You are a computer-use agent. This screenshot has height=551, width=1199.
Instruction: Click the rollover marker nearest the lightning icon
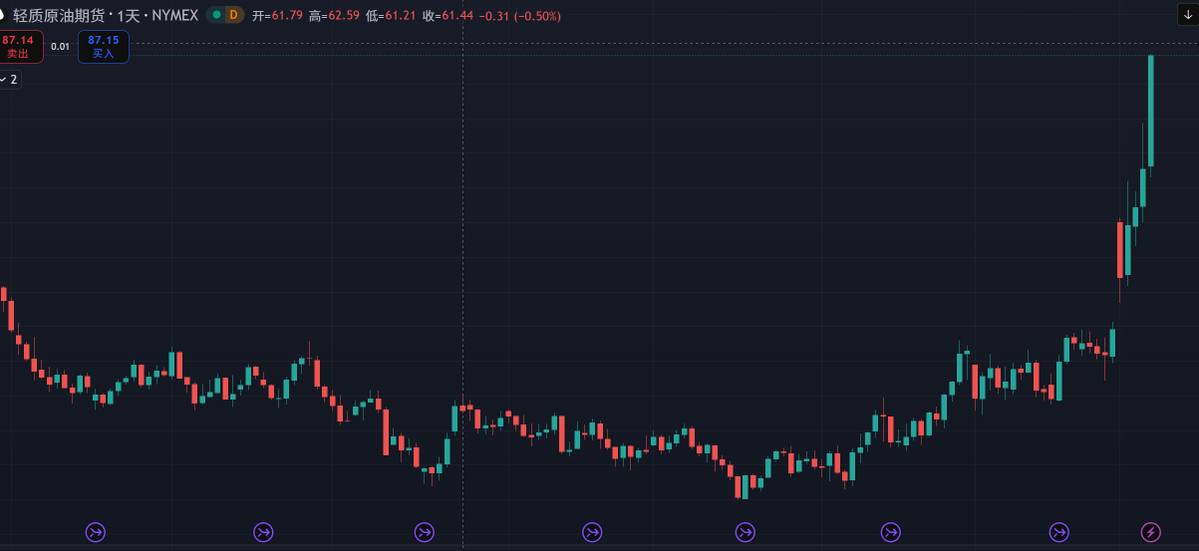coord(1059,532)
